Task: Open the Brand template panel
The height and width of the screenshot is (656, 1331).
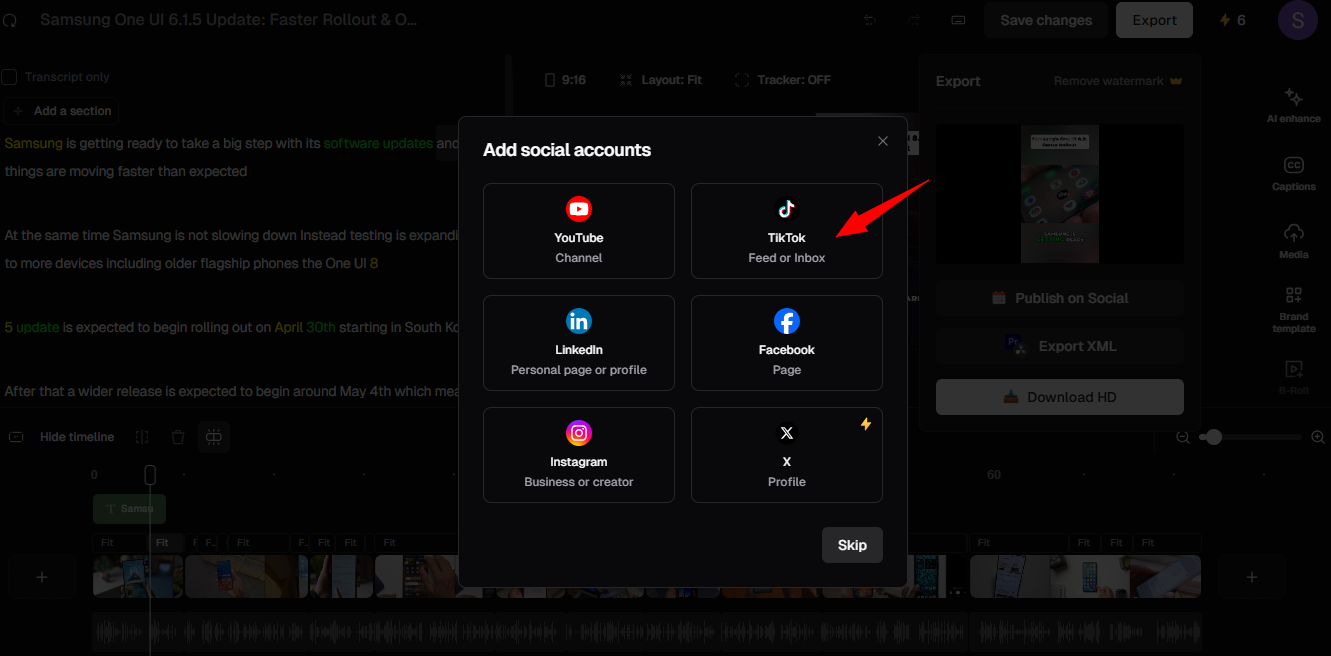Action: pyautogui.click(x=1293, y=309)
